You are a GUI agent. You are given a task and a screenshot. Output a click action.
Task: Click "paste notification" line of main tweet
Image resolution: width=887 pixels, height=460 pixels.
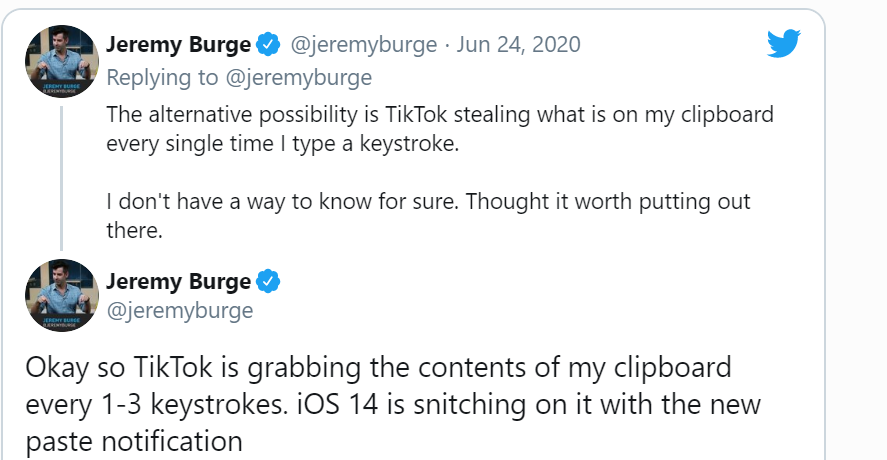[x=134, y=441]
